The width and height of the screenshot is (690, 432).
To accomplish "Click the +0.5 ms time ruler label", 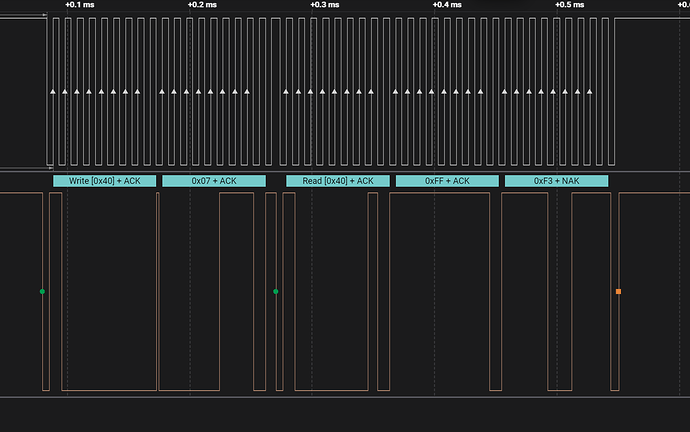I will (570, 5).
